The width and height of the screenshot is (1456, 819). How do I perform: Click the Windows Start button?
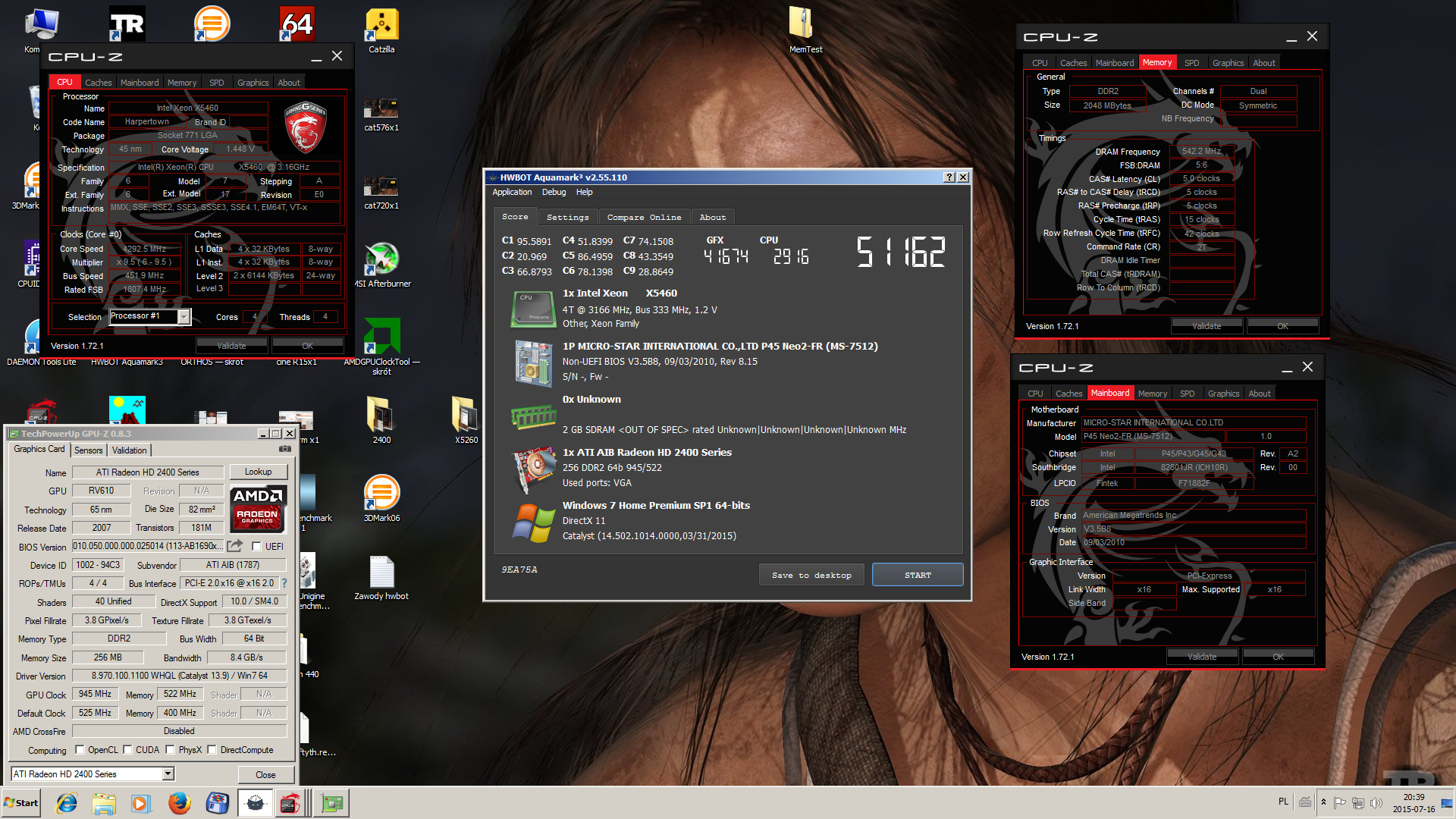[21, 803]
